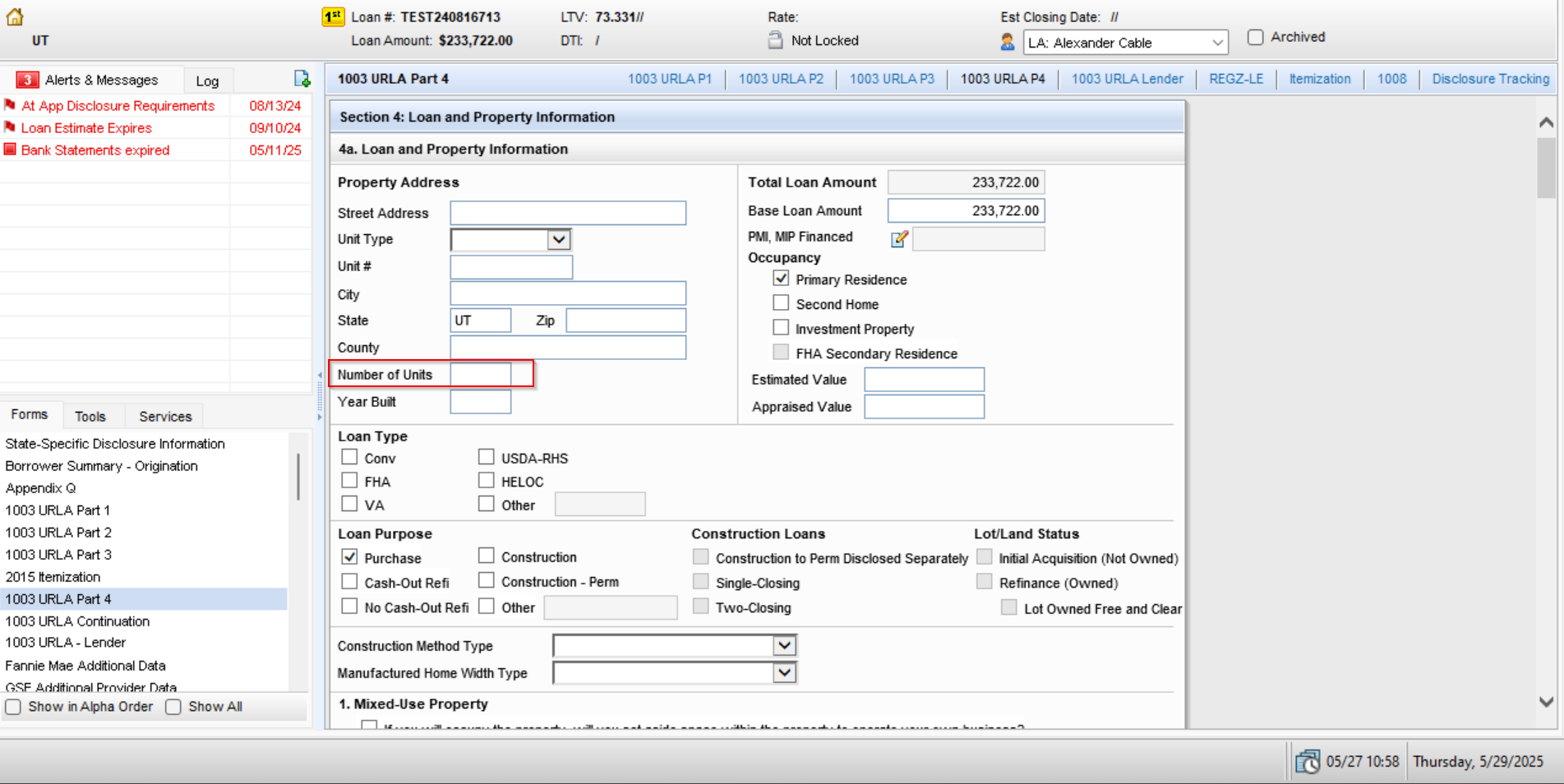Check the FHA loan type box
The height and width of the screenshot is (784, 1564).
coord(349,481)
